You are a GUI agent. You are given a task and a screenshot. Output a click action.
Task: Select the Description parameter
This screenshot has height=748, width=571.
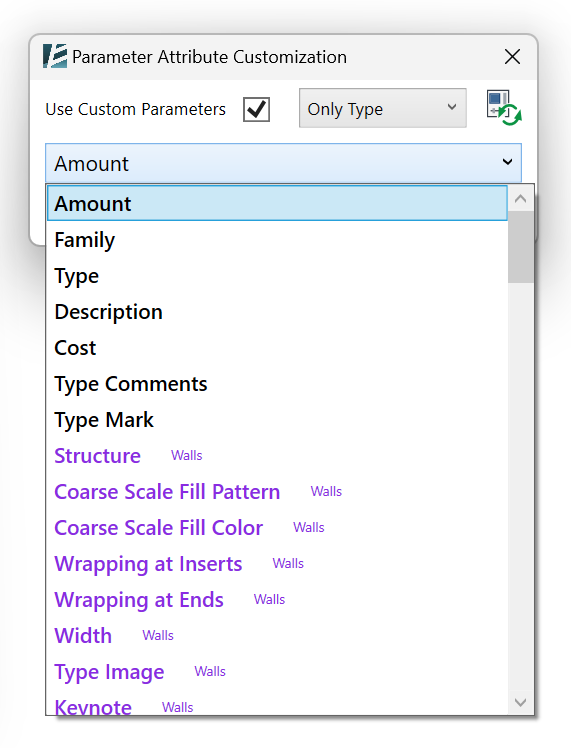(277, 312)
